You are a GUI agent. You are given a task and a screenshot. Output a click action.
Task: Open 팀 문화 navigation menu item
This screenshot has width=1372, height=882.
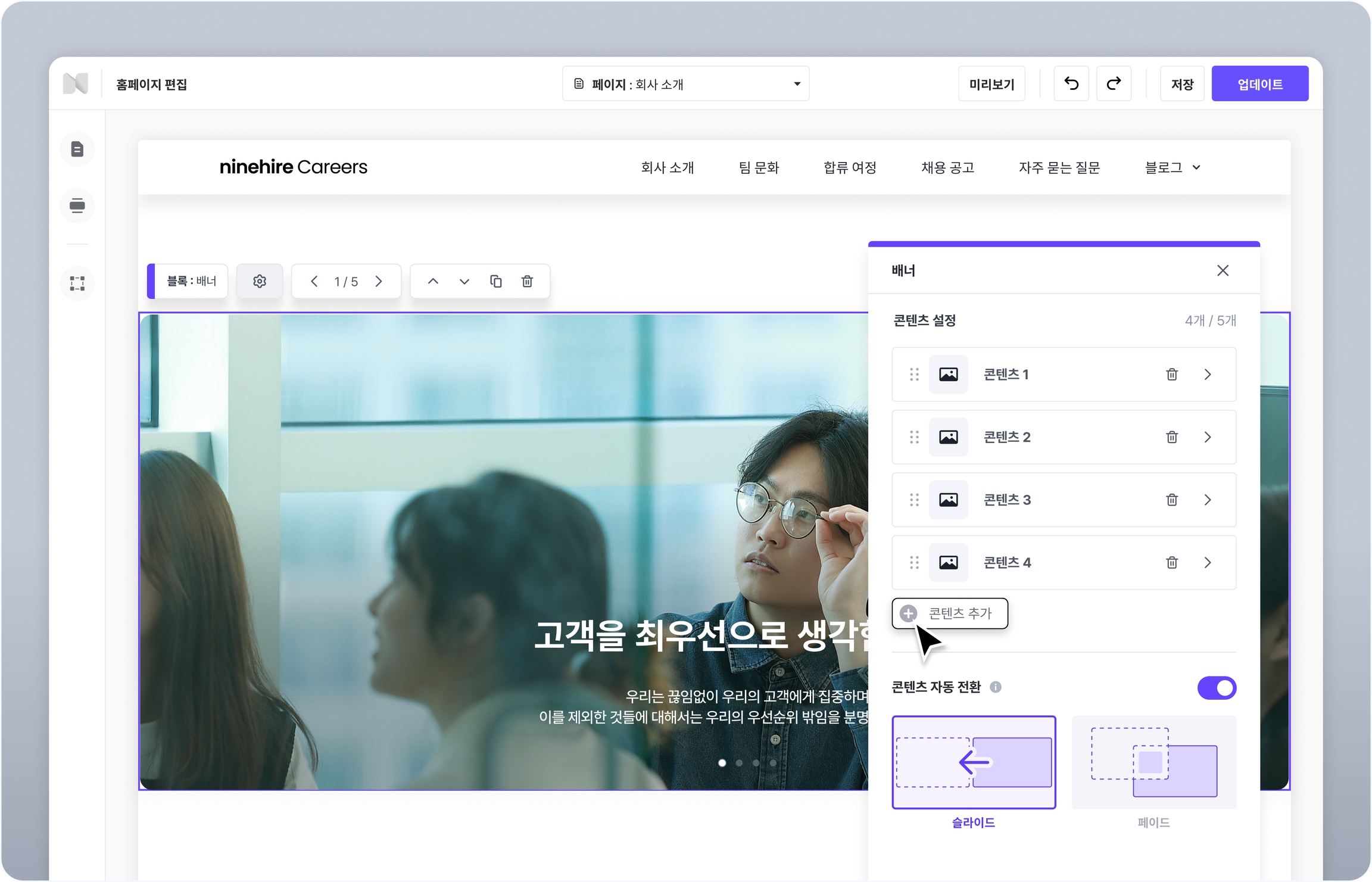[759, 168]
